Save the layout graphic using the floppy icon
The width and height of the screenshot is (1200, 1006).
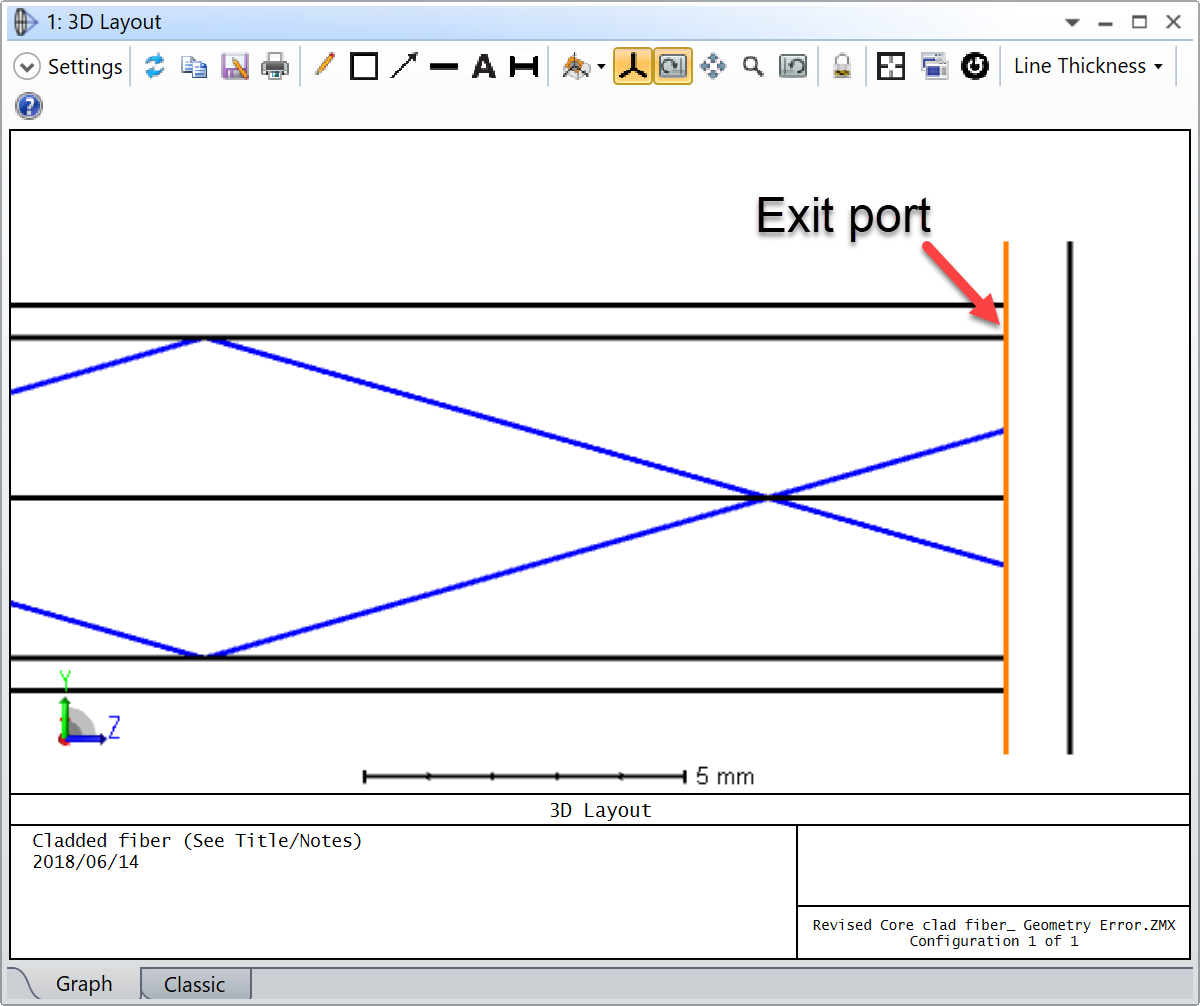click(235, 67)
